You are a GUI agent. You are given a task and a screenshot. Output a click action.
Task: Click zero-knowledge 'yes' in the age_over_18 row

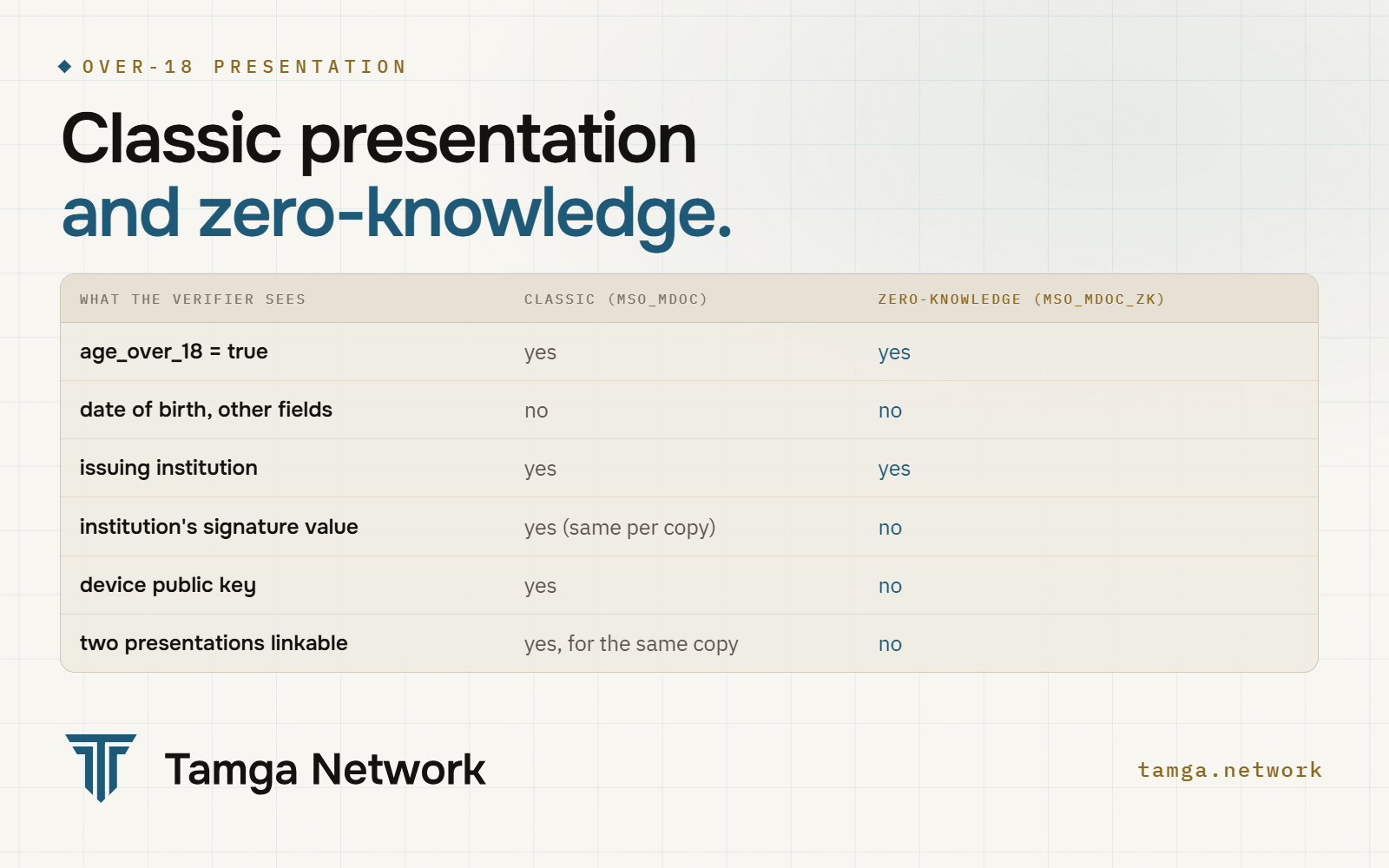[894, 352]
